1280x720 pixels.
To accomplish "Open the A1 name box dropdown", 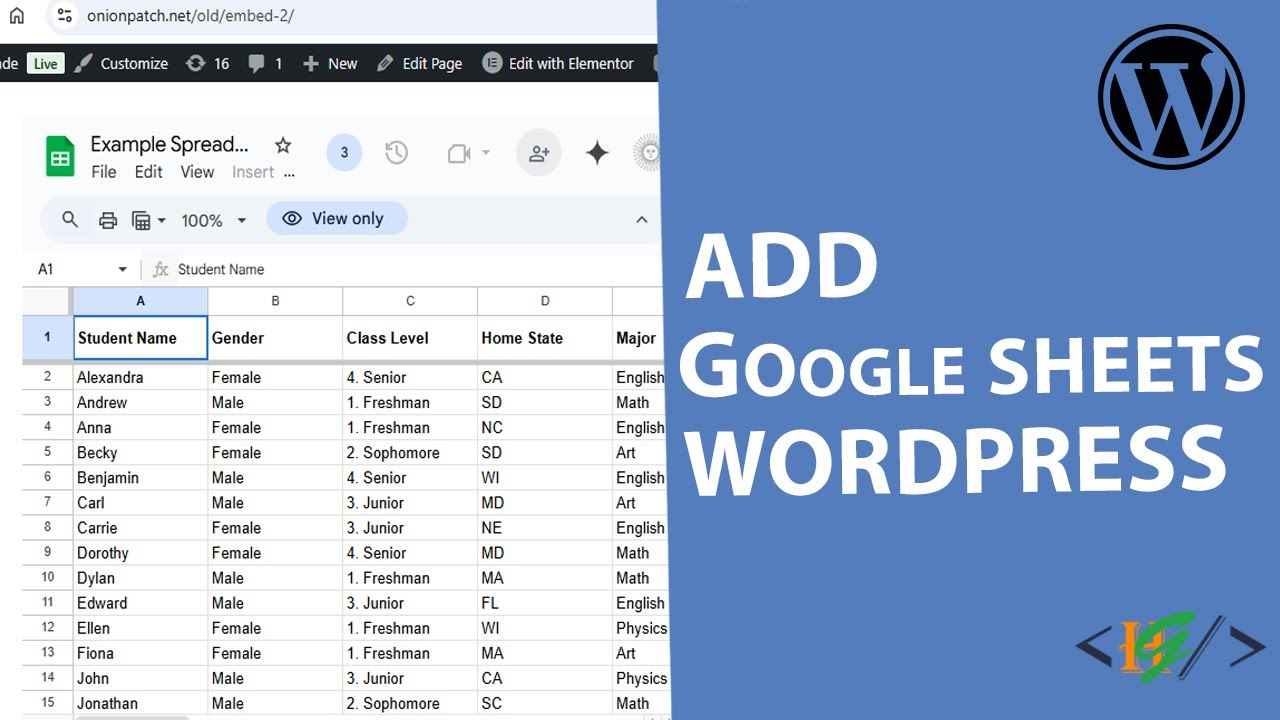I will coord(123,269).
